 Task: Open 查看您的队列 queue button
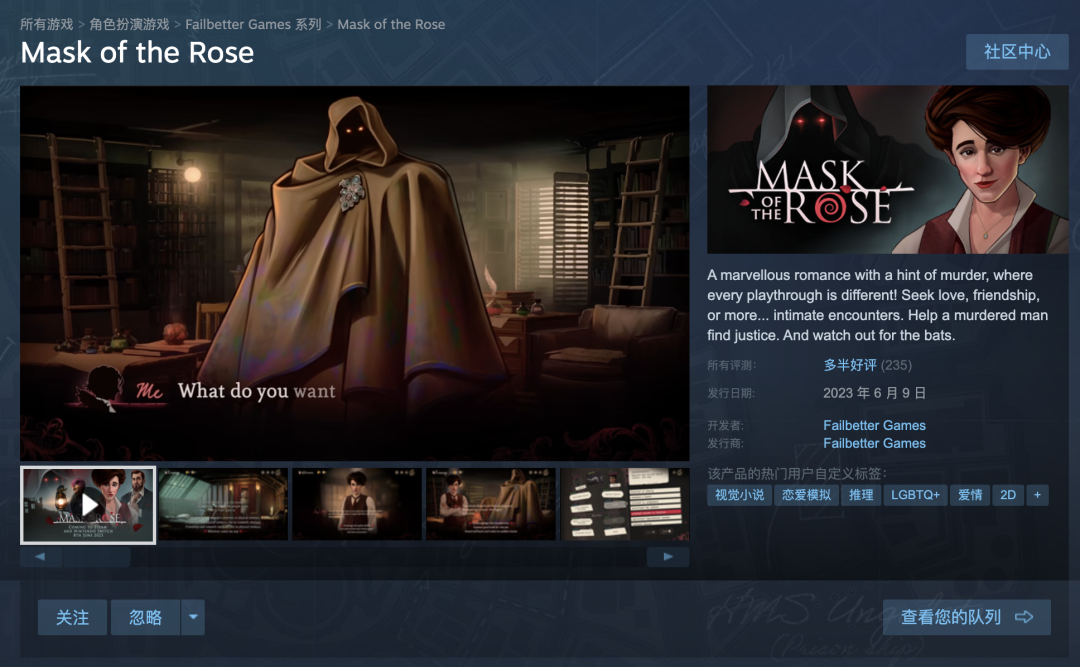coord(966,617)
